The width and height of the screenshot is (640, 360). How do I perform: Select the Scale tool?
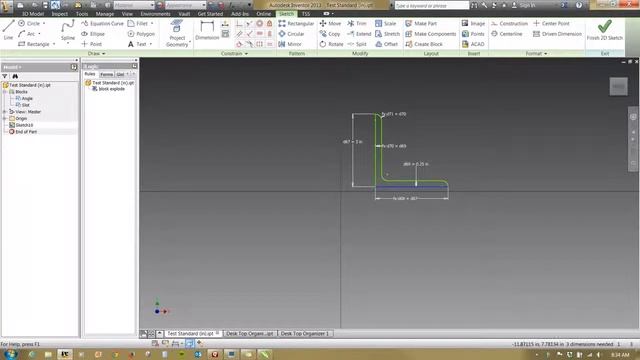386,24
